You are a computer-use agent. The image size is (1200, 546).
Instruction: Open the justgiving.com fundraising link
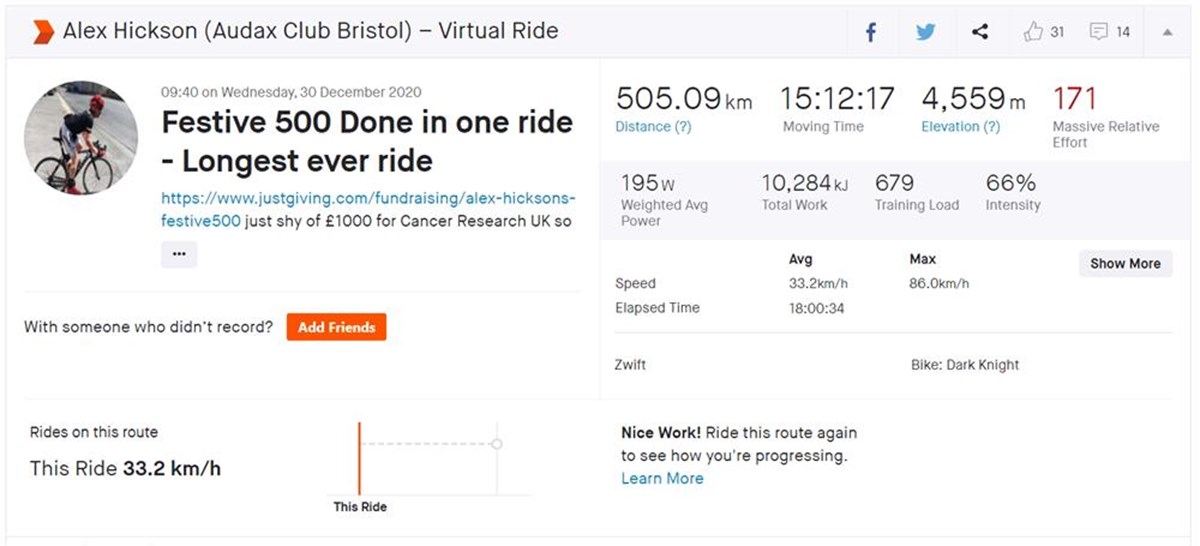(367, 198)
